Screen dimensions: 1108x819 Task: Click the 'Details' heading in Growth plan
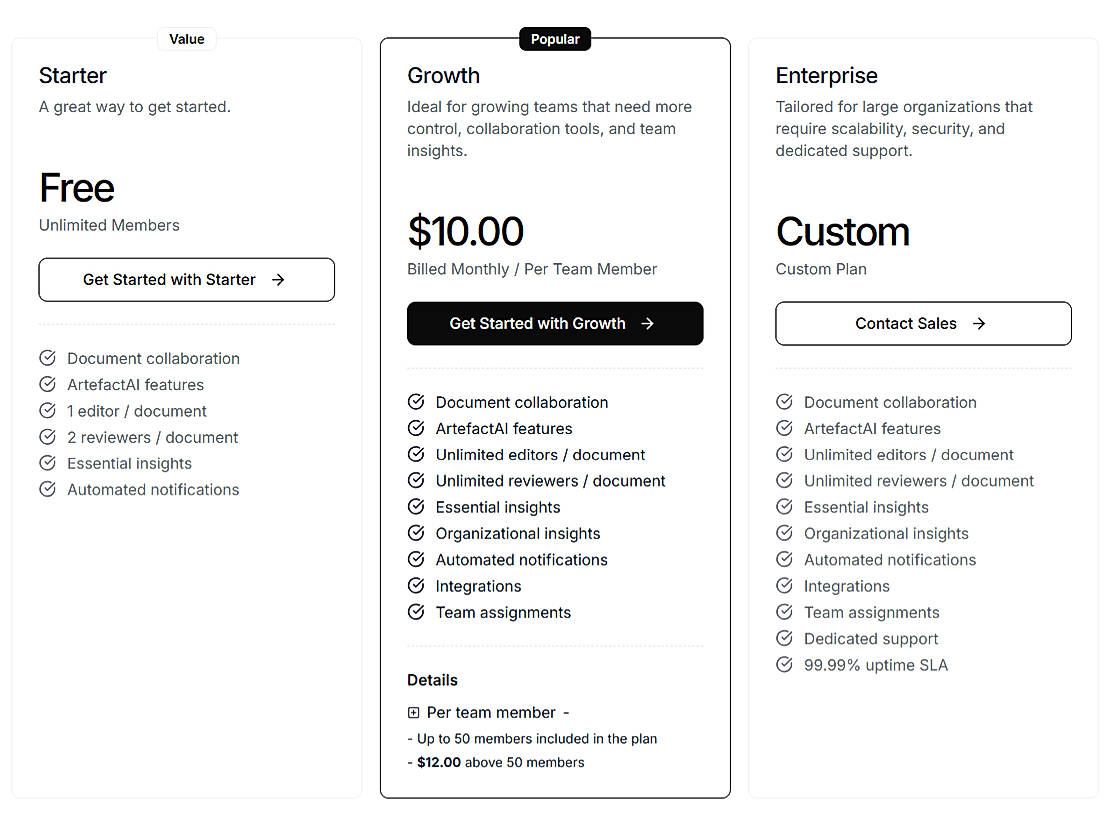(x=432, y=680)
